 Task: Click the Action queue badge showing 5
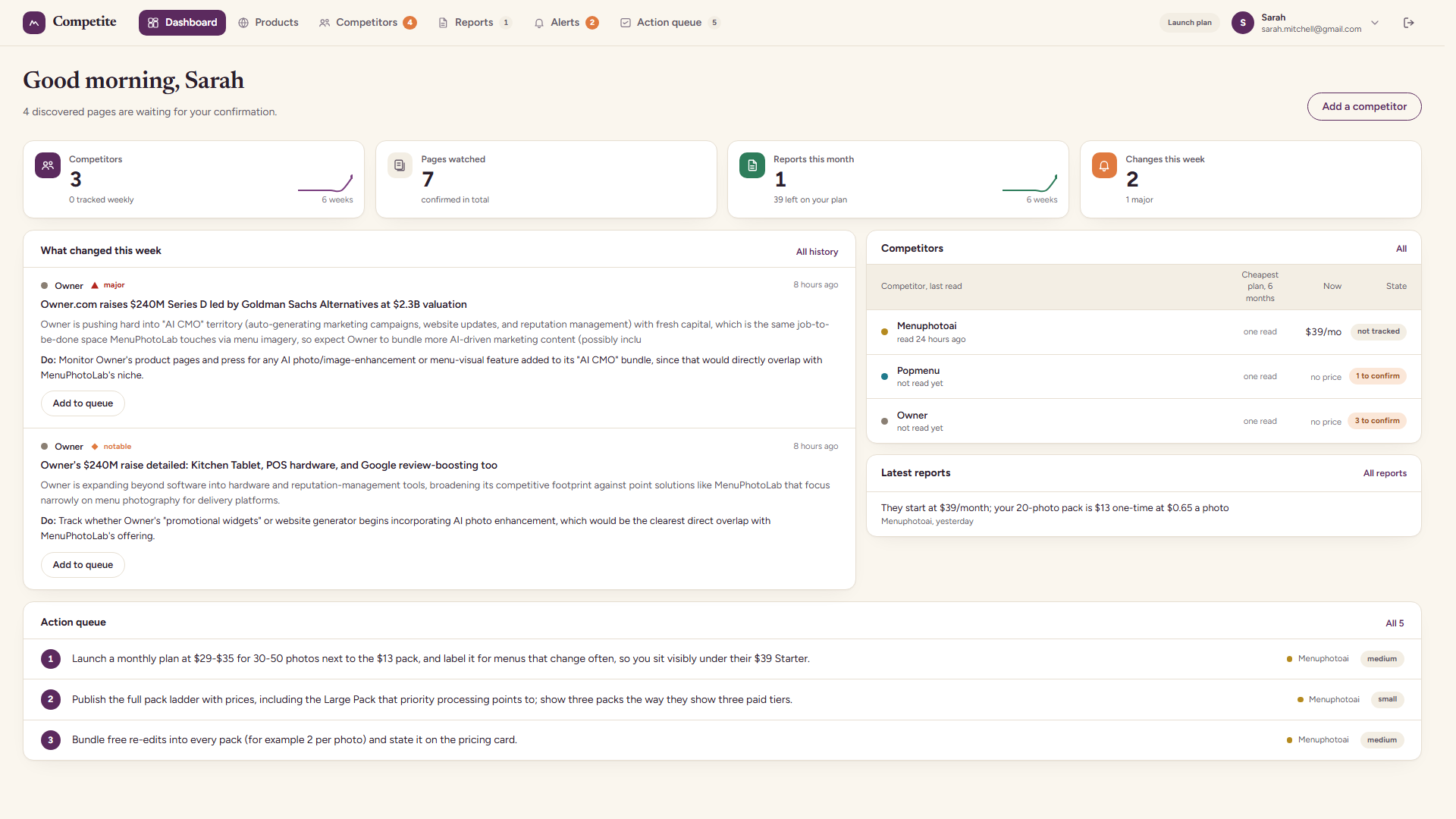point(714,23)
